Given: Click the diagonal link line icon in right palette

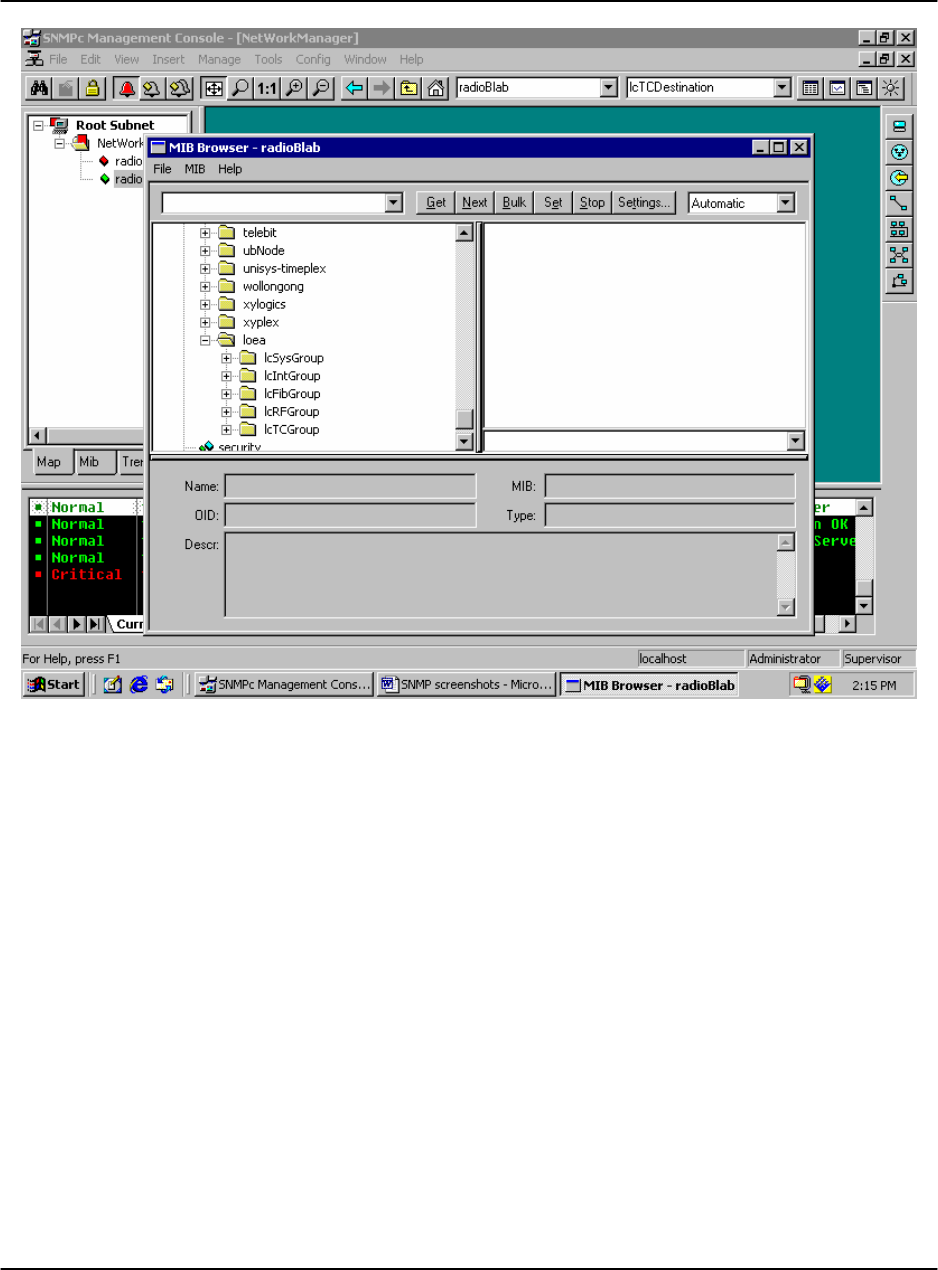Looking at the screenshot, I should 899,204.
